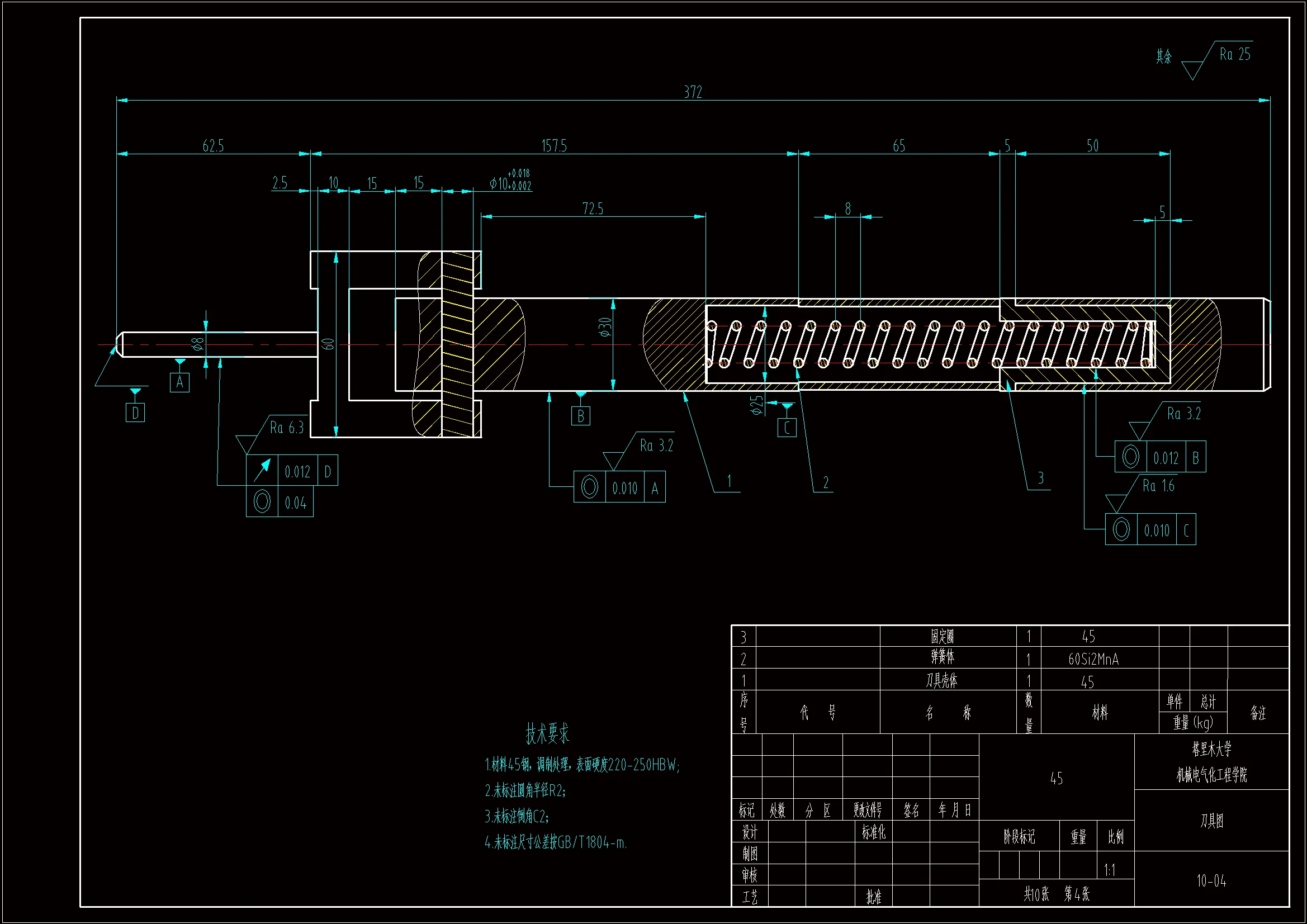Image resolution: width=1307 pixels, height=924 pixels.
Task: Select the 技术要求 heading text
Action: 547,734
